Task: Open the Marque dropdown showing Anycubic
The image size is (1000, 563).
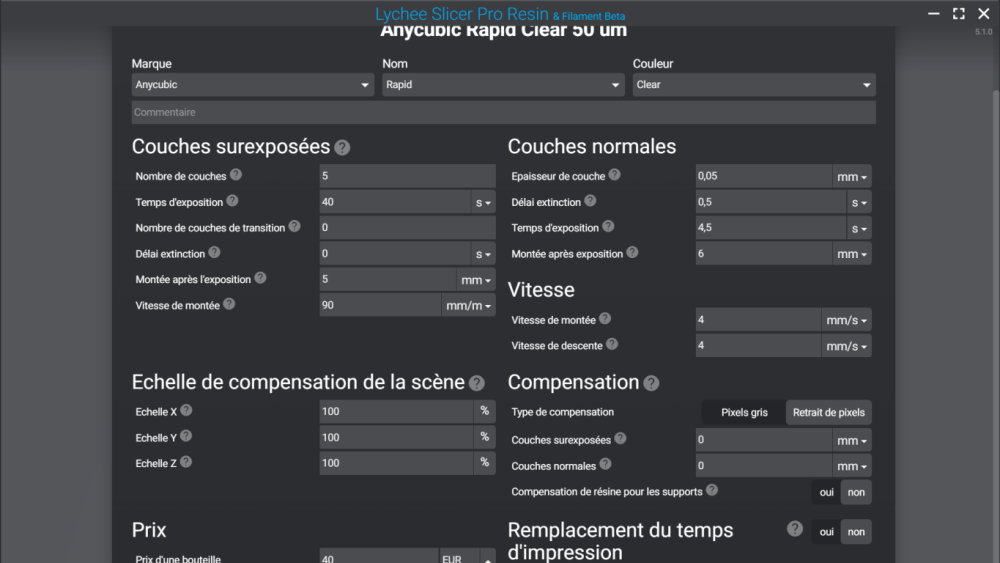Action: pos(253,85)
